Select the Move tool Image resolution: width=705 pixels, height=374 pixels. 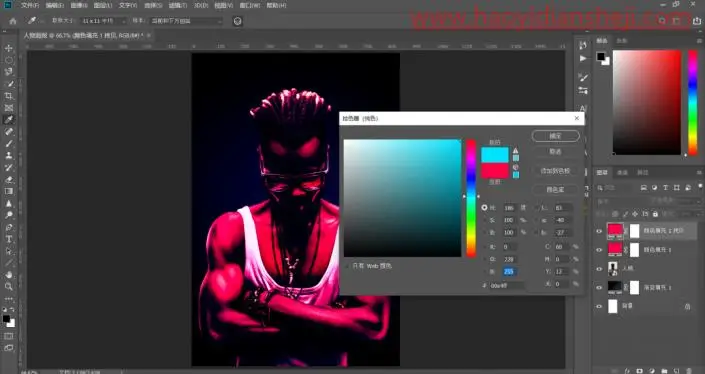(9, 48)
